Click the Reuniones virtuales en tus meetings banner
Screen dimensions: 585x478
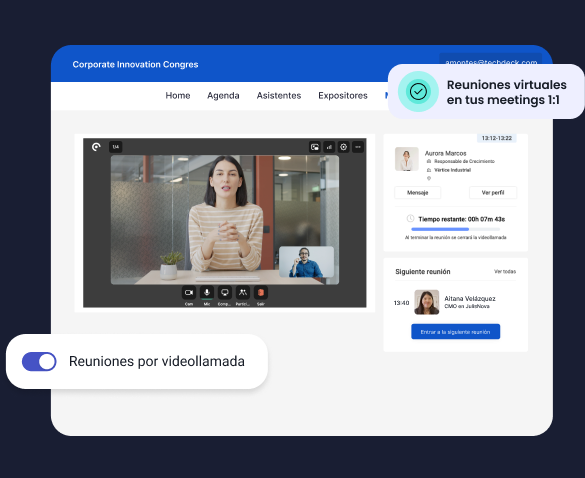coord(487,92)
